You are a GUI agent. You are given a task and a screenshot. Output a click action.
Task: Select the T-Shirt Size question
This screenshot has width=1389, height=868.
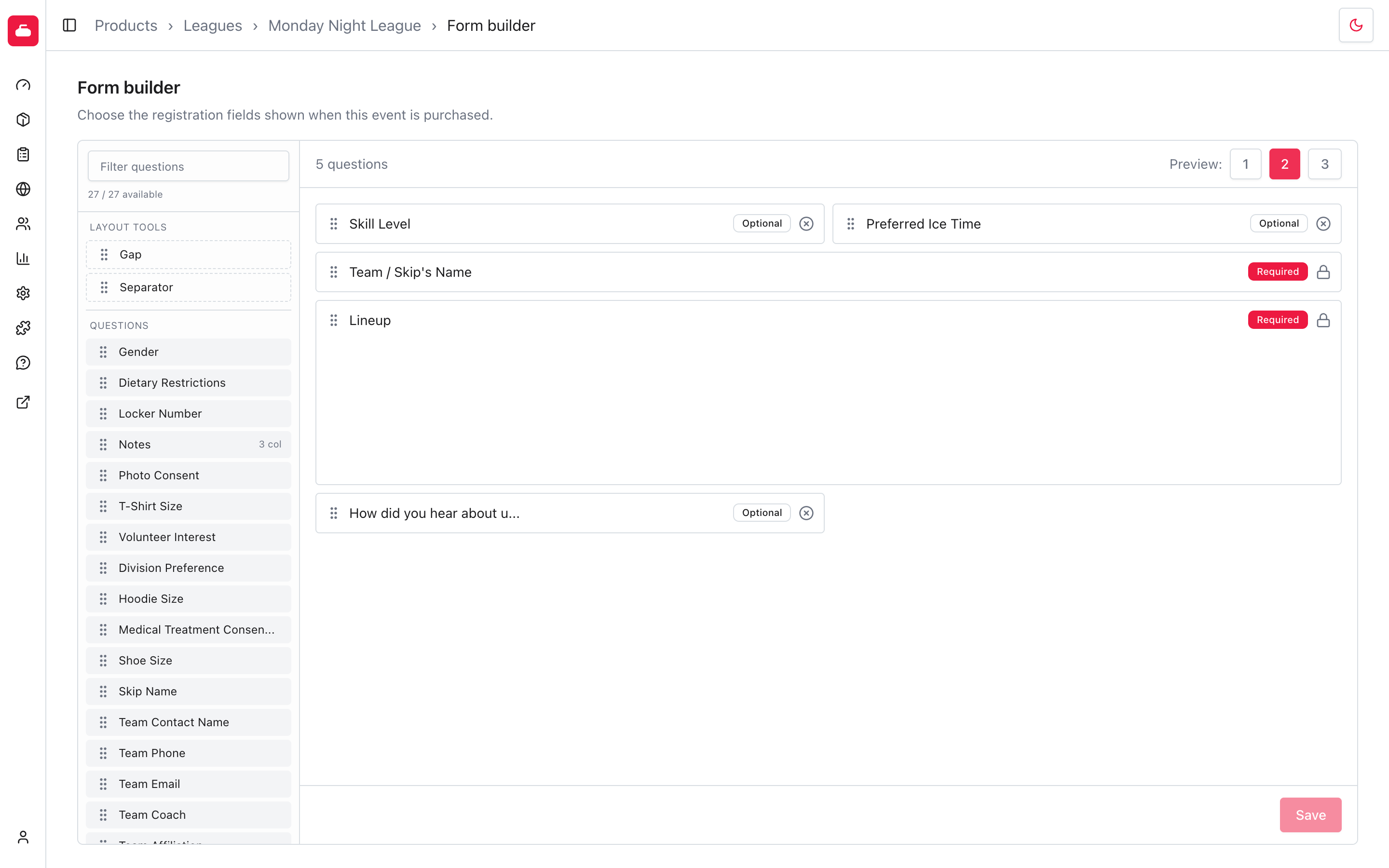[x=188, y=506]
